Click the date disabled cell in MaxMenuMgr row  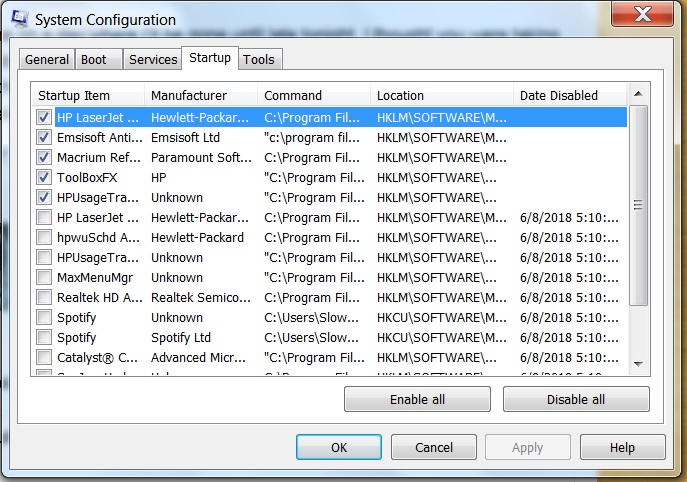(570, 277)
